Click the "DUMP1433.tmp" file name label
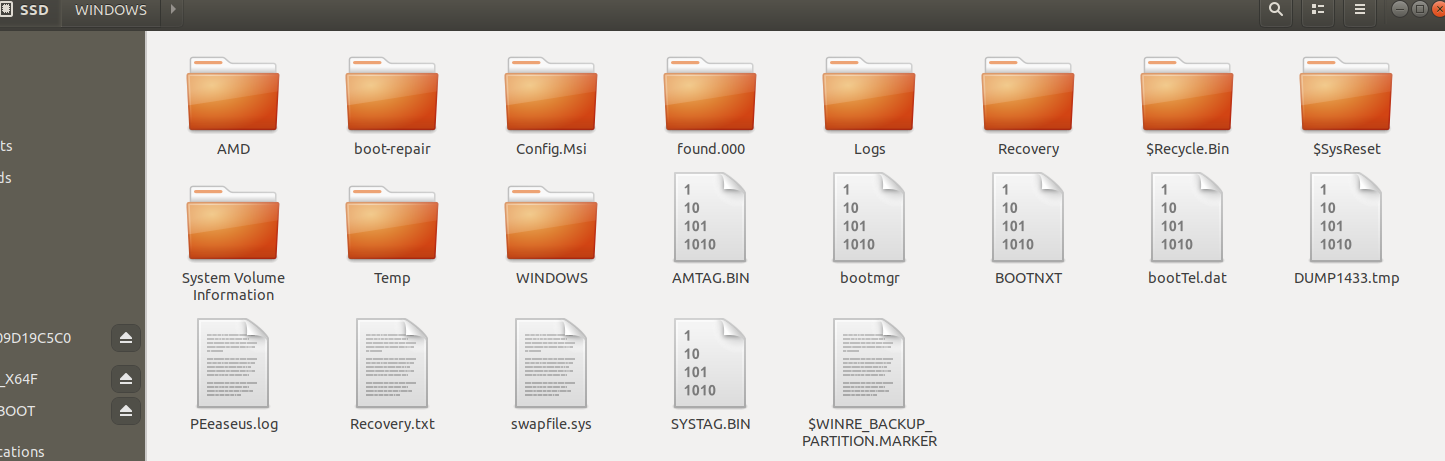This screenshot has height=461, width=1445. click(1346, 278)
